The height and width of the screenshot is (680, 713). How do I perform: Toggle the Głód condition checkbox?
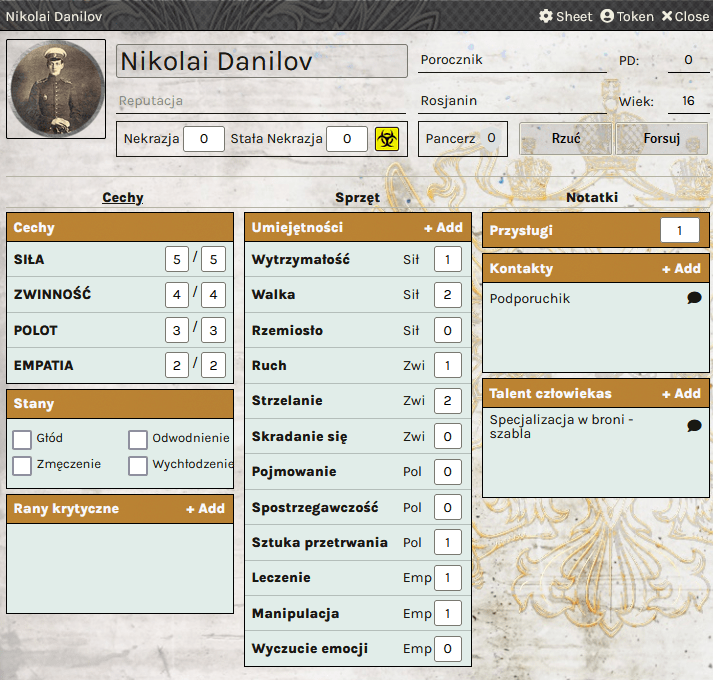[22, 439]
